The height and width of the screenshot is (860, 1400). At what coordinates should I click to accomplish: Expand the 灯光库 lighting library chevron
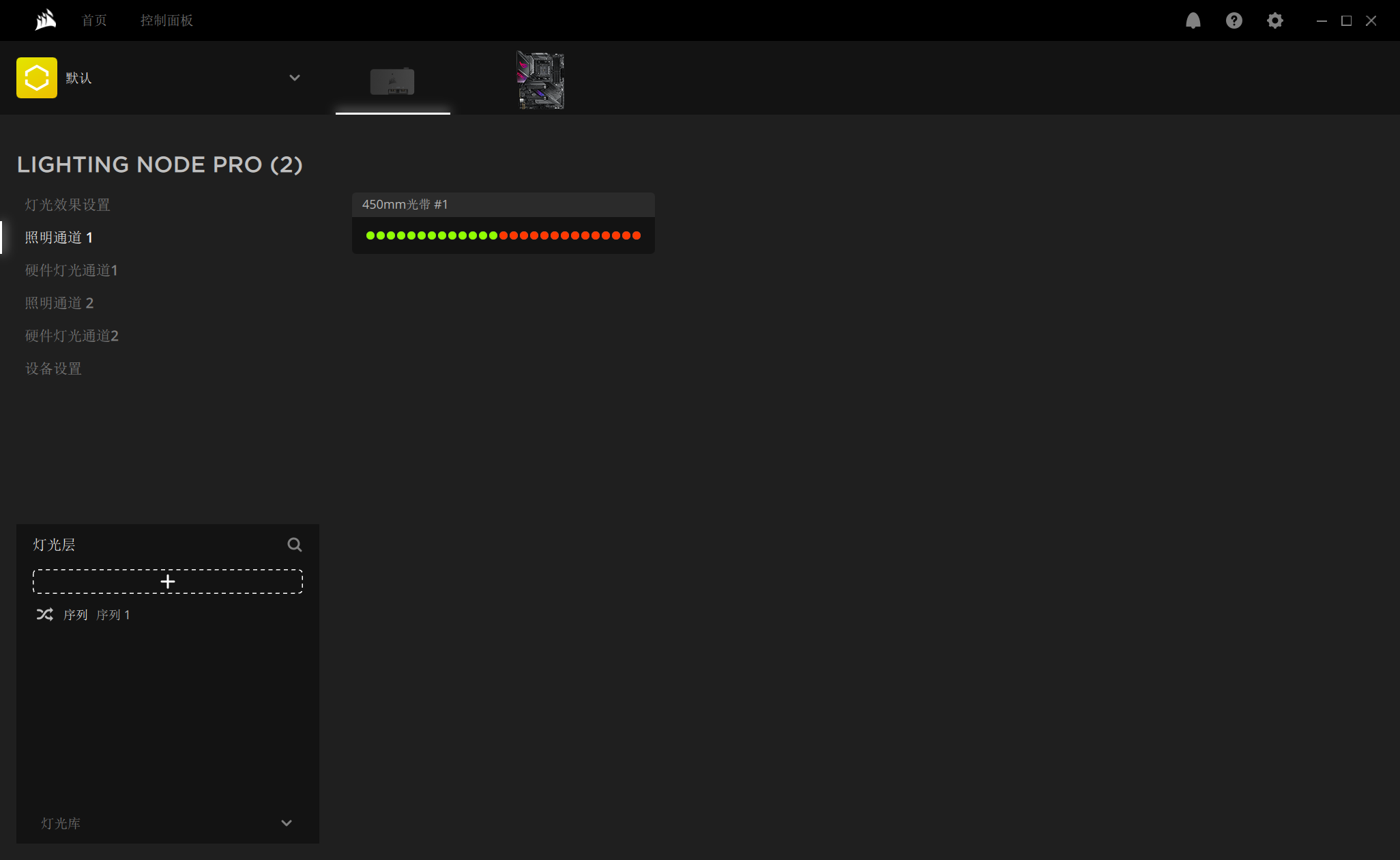pyautogui.click(x=287, y=823)
